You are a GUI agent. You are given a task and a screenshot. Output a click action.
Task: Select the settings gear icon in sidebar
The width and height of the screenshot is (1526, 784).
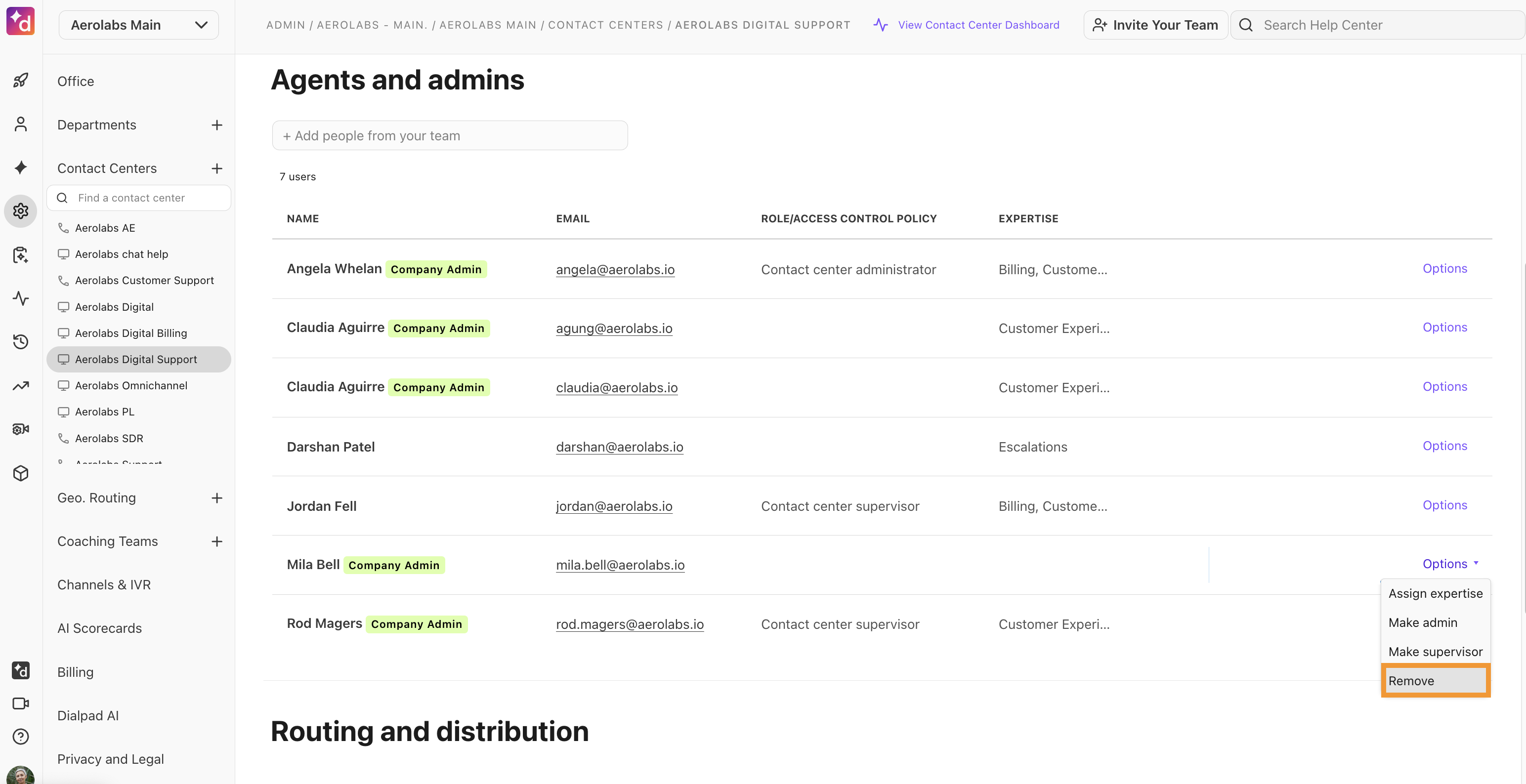pyautogui.click(x=21, y=211)
